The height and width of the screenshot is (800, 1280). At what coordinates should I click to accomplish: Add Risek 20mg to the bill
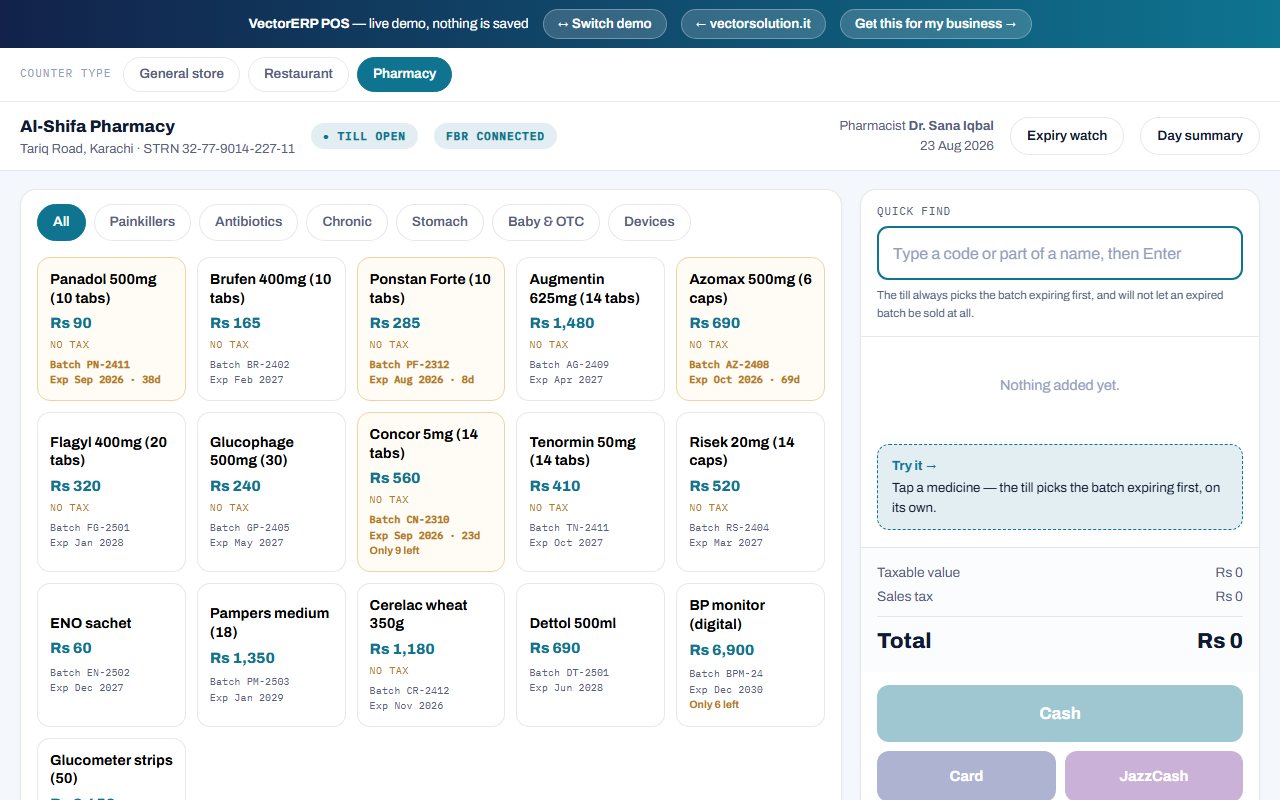751,492
